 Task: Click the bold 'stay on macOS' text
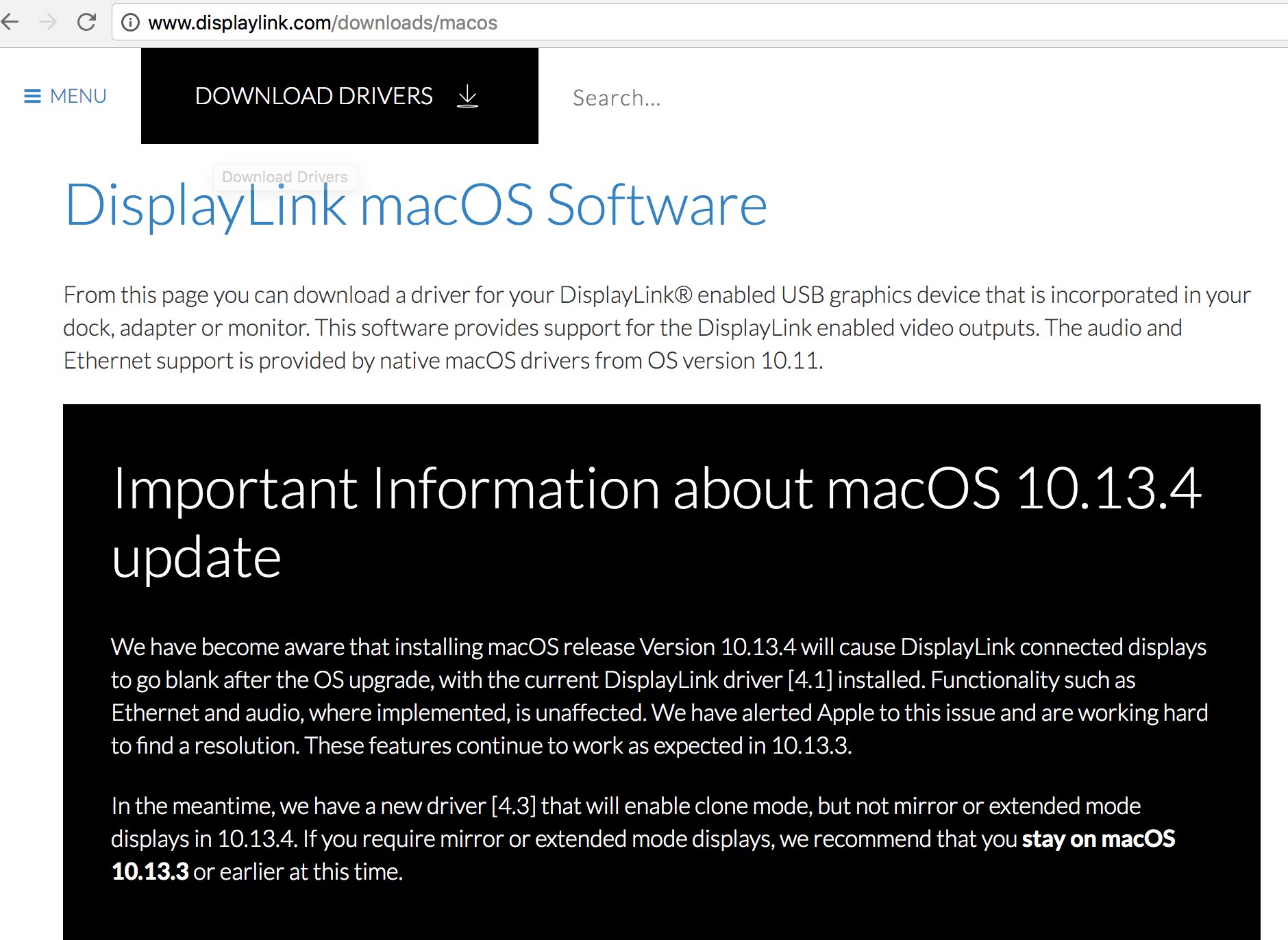tap(1098, 839)
